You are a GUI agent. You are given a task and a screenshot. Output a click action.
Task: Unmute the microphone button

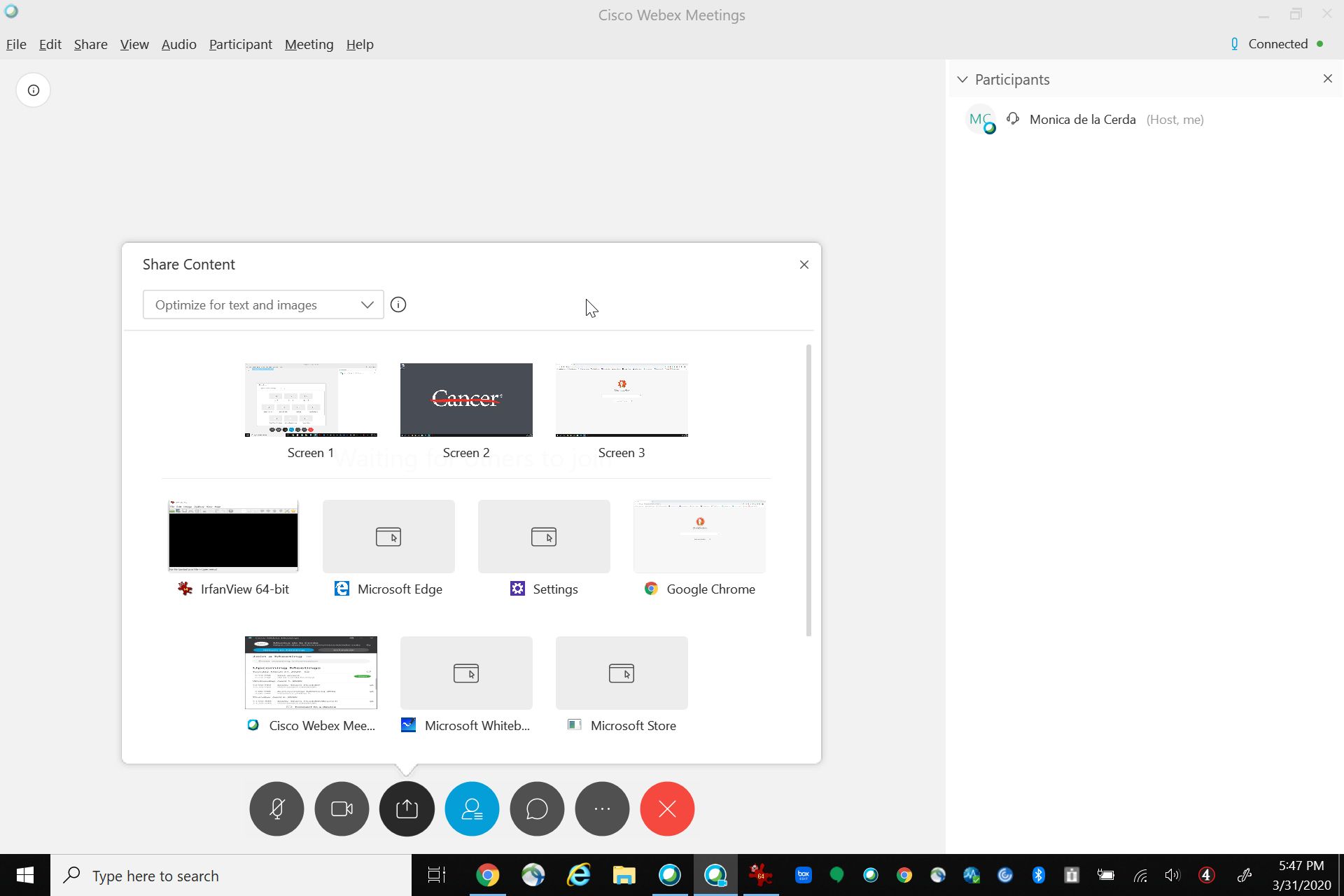pos(276,808)
